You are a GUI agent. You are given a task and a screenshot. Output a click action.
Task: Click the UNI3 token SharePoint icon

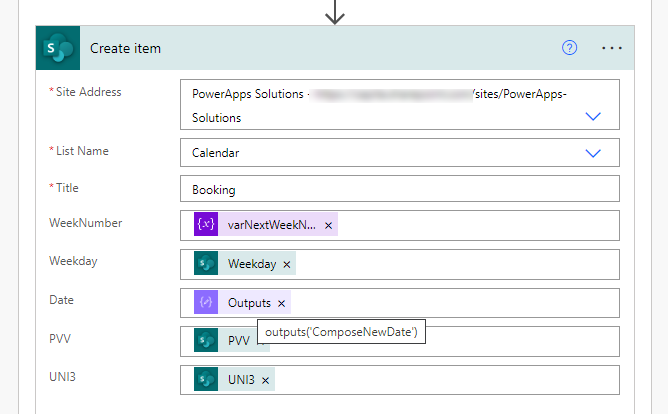coord(206,379)
